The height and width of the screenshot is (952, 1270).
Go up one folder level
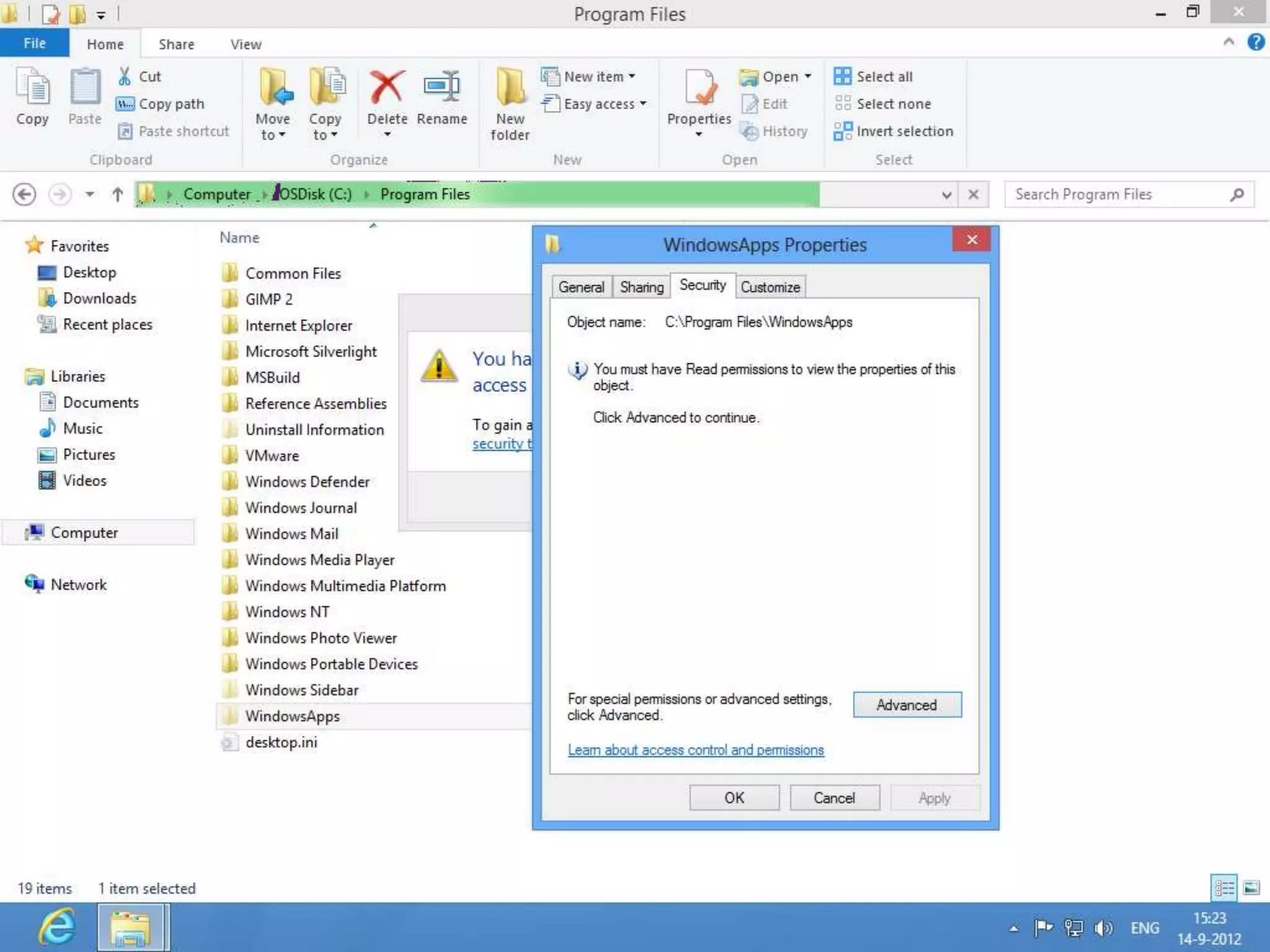(x=118, y=195)
